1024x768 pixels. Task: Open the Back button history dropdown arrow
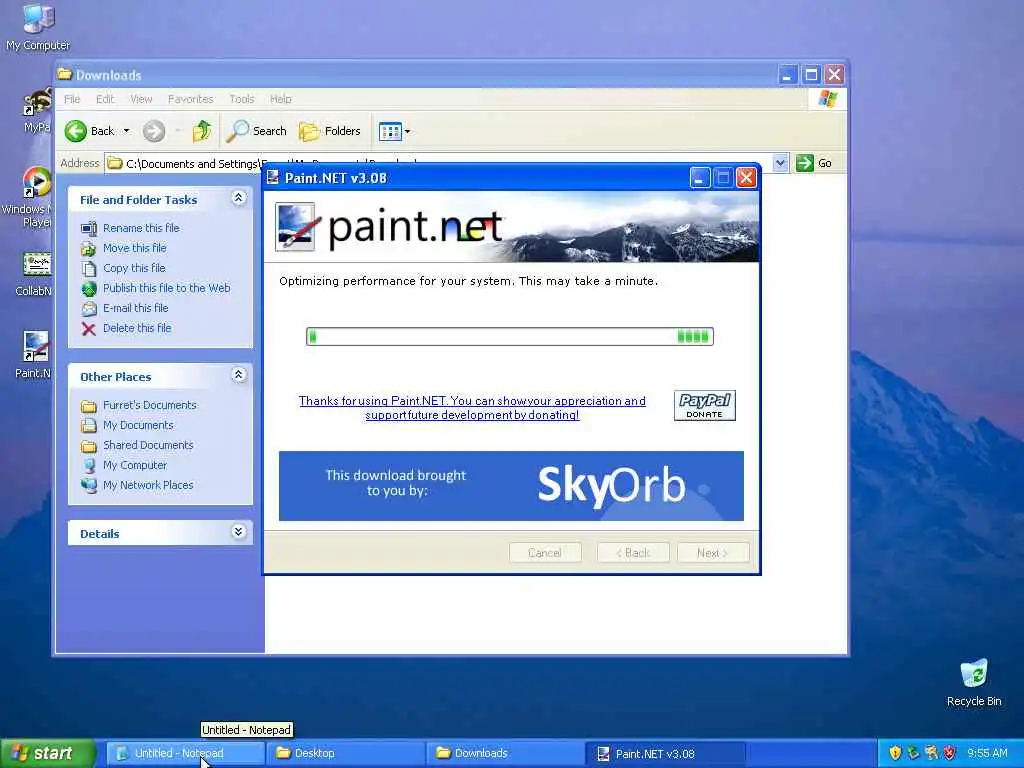tap(127, 131)
